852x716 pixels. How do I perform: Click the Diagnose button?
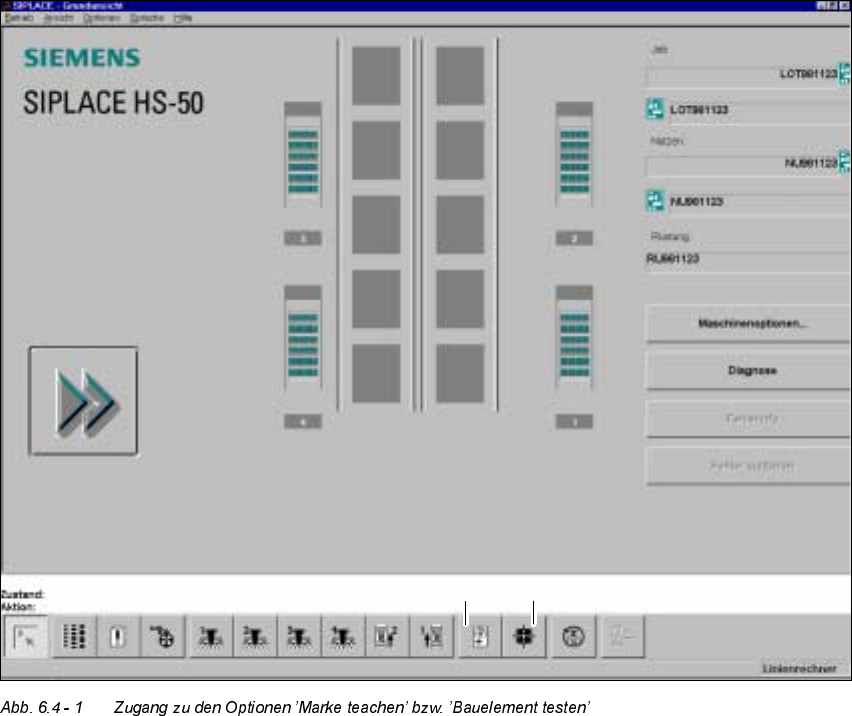(x=748, y=370)
